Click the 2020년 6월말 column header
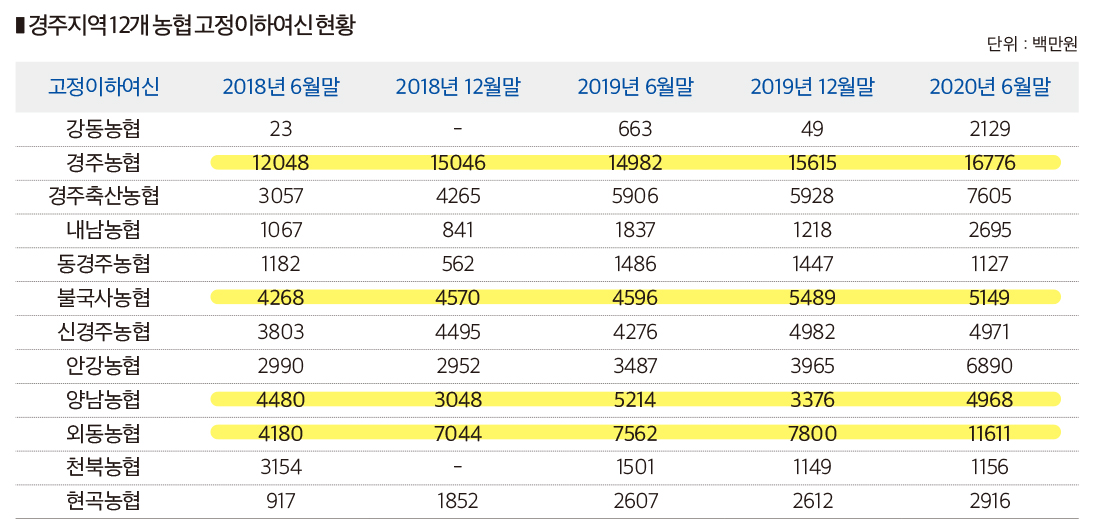The width and height of the screenshot is (1102, 525). click(990, 87)
